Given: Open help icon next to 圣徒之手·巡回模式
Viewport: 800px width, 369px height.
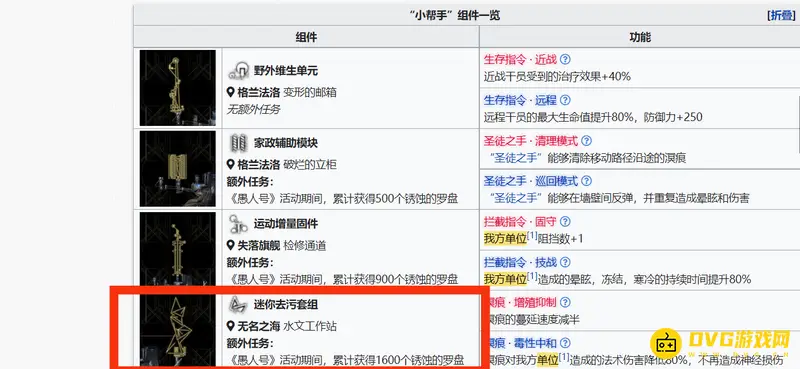Looking at the screenshot, I should tap(587, 181).
